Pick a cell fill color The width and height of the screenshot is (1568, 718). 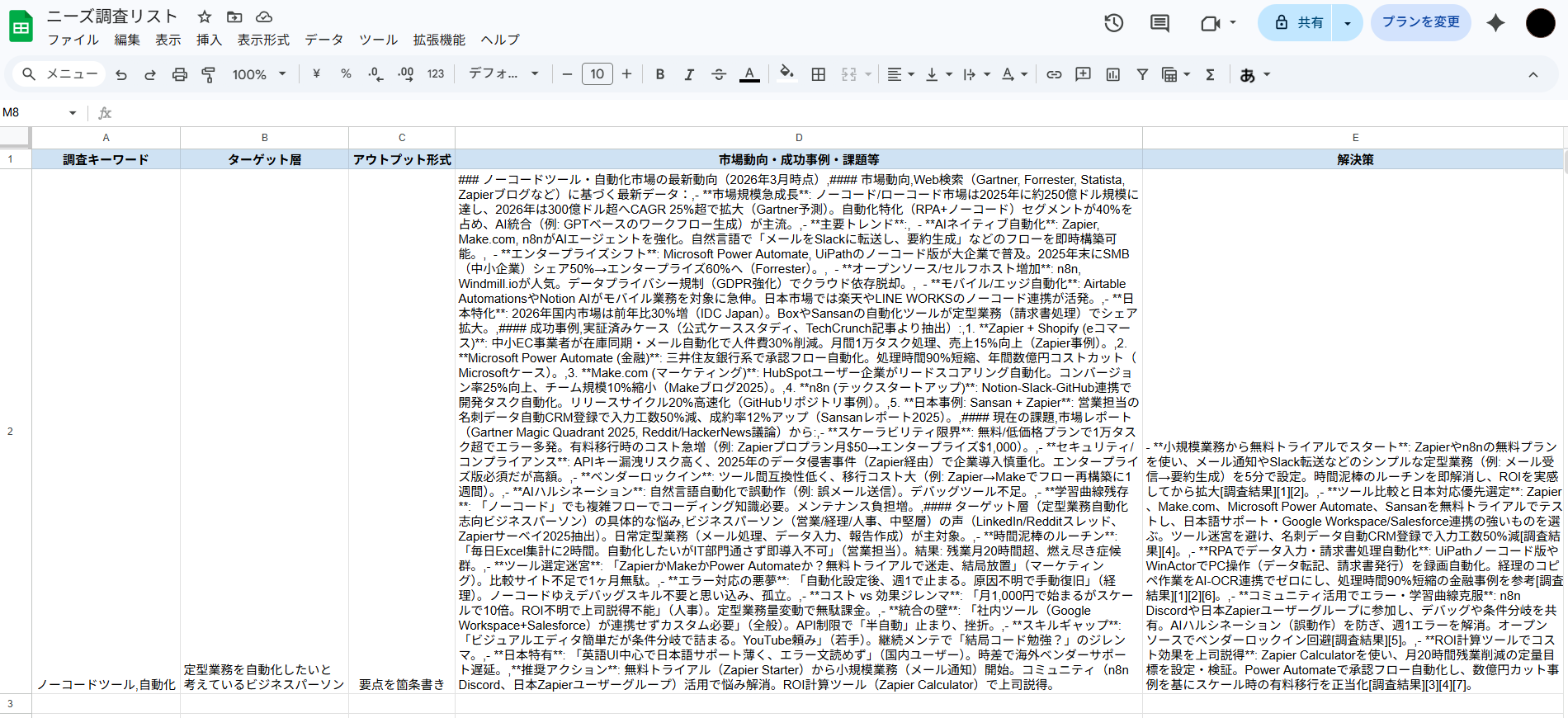tap(787, 74)
